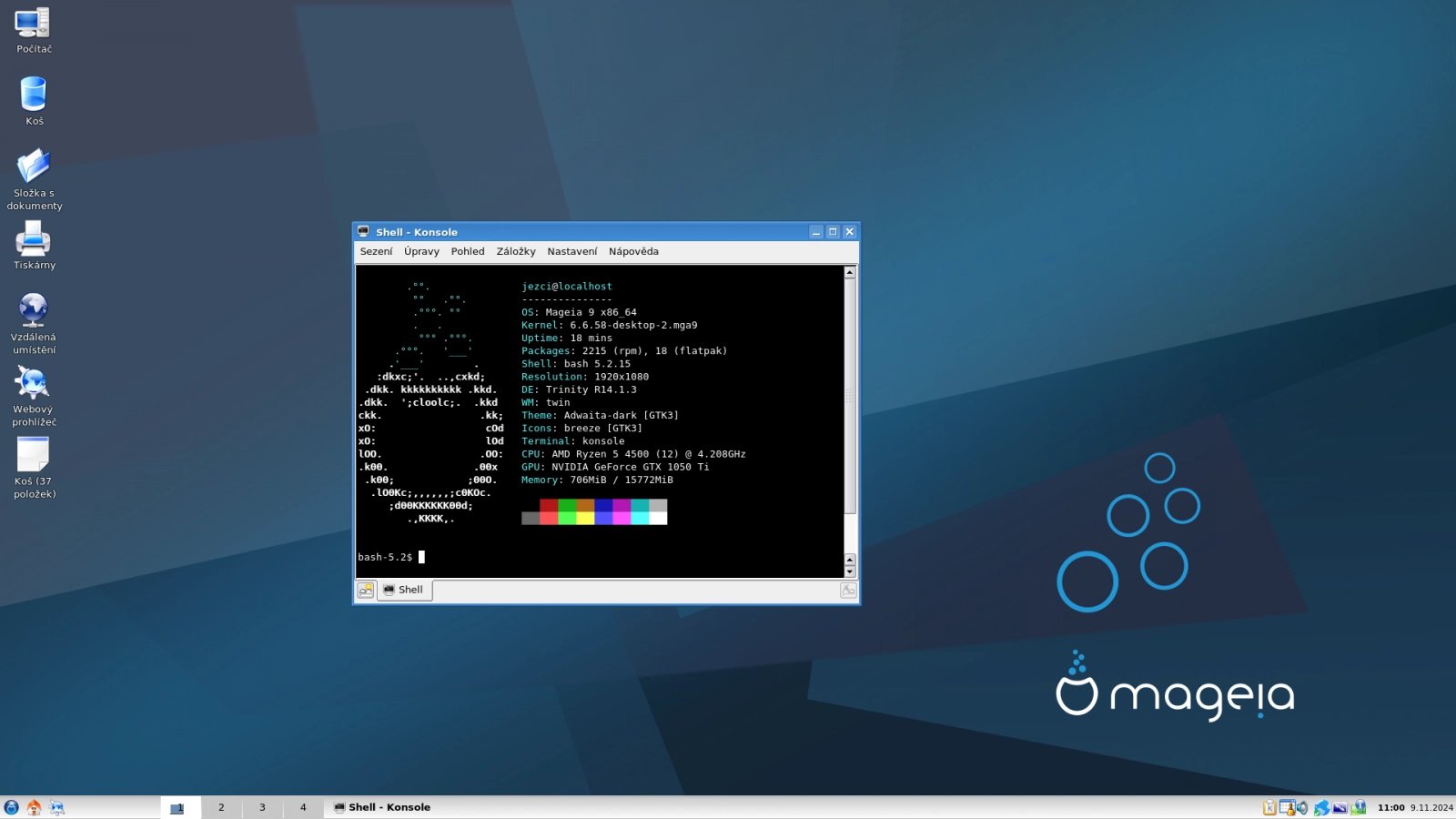Open the Úpravy menu
The height and width of the screenshot is (819, 1456).
(x=421, y=251)
